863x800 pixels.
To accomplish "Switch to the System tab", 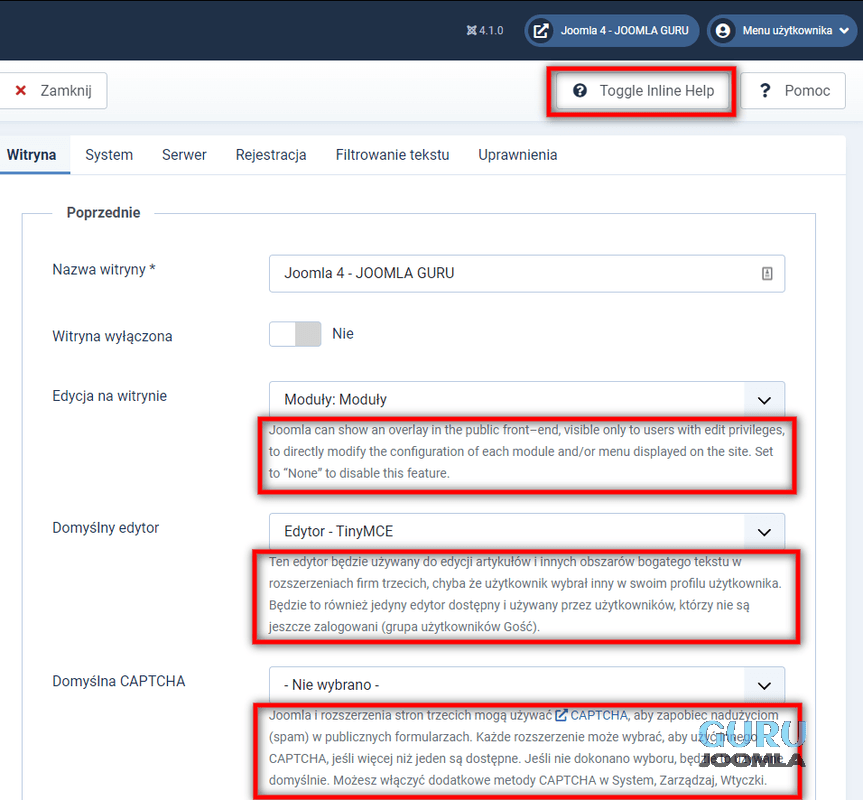I will click(x=109, y=155).
